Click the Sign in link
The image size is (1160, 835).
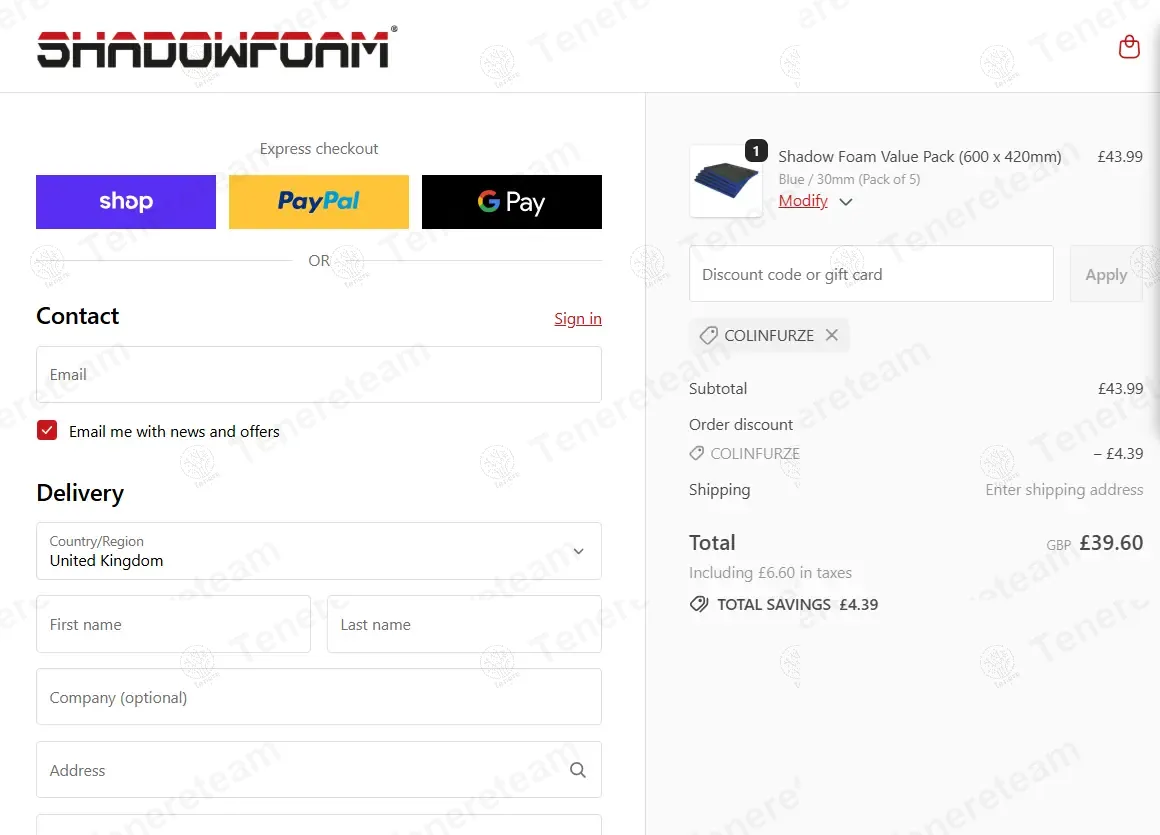[578, 319]
